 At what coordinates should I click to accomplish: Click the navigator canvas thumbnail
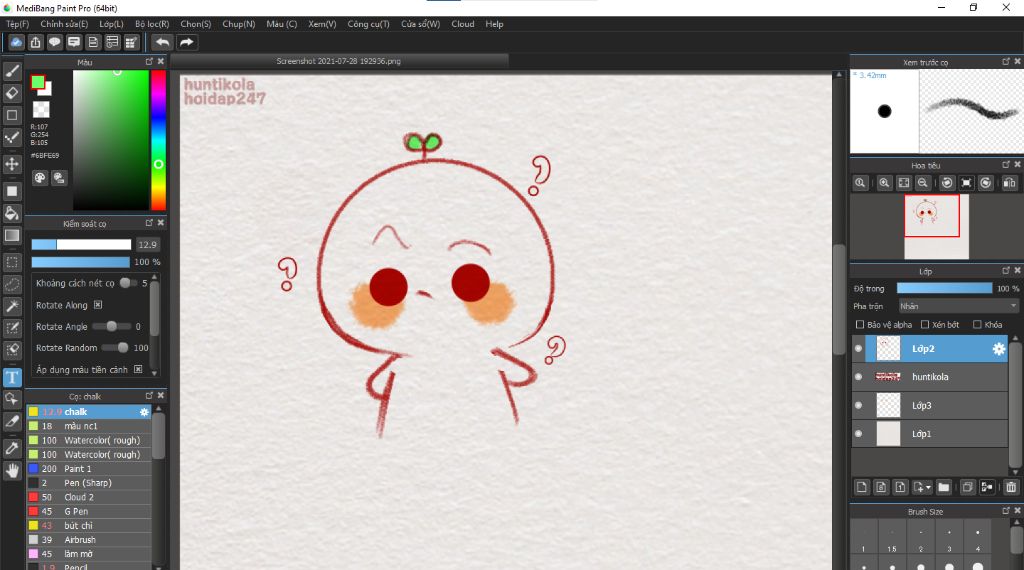pos(936,227)
